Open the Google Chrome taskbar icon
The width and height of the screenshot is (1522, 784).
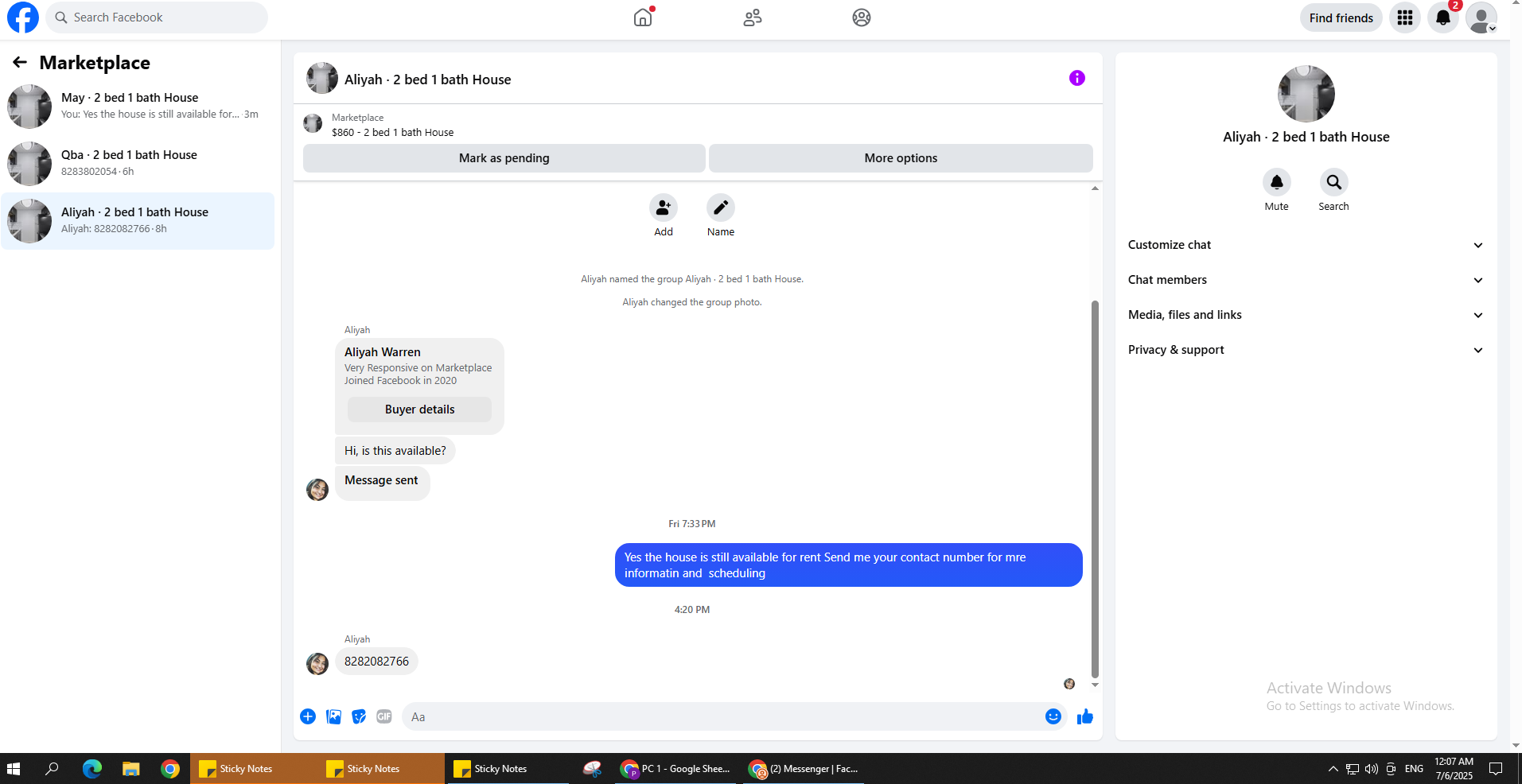(170, 769)
